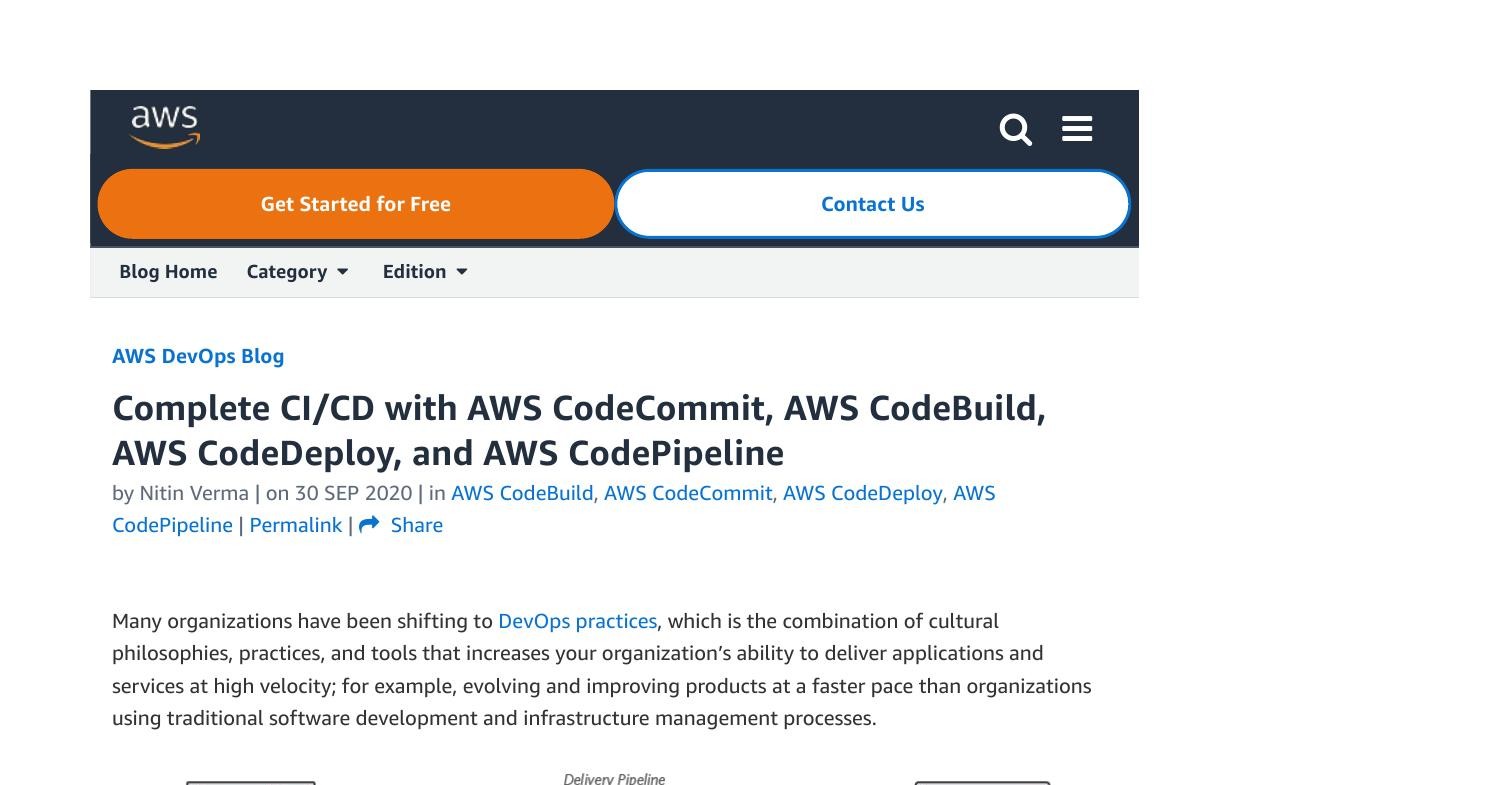Click the Complete CI/CD article title
Image resolution: width=1500 pixels, height=785 pixels.
coord(578,430)
